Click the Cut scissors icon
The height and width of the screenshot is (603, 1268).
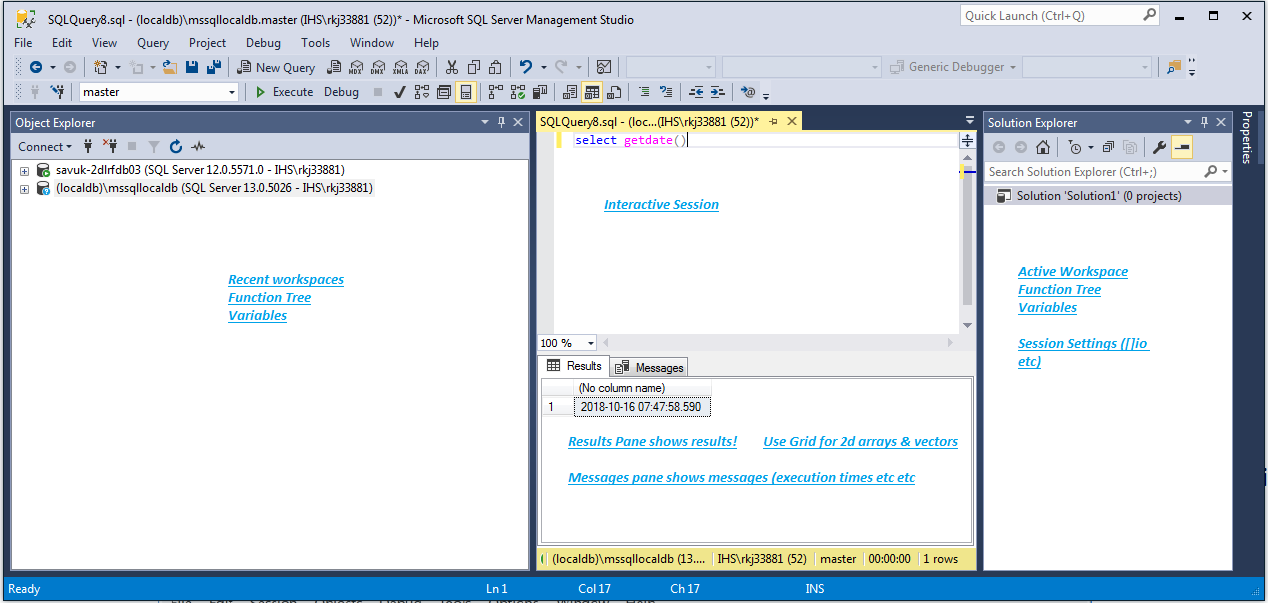[452, 67]
